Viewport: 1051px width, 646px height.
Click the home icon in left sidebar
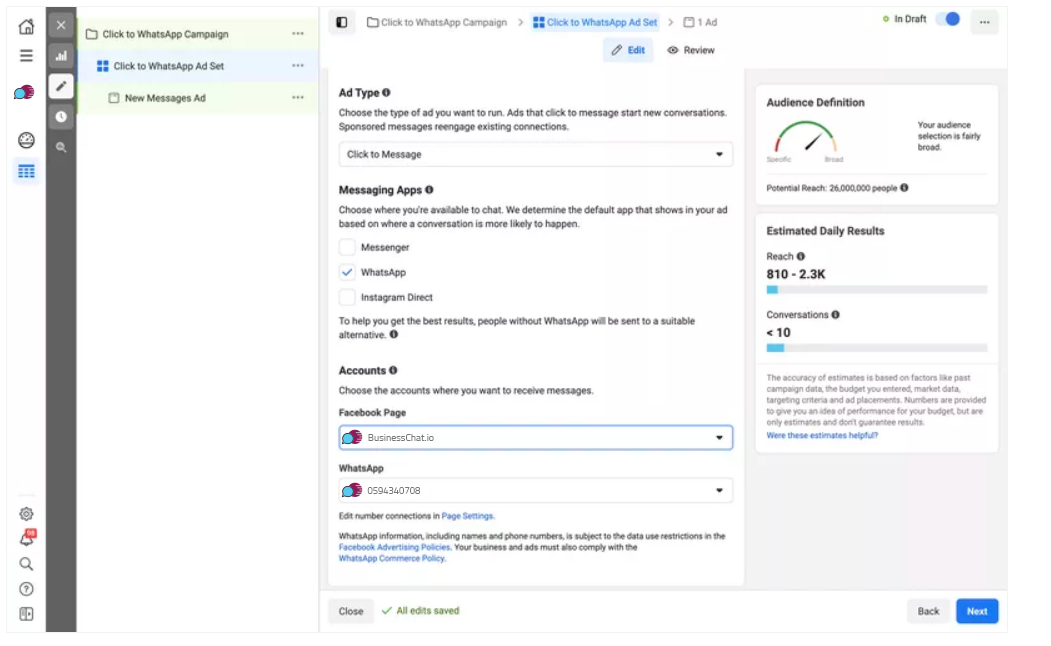click(x=26, y=27)
